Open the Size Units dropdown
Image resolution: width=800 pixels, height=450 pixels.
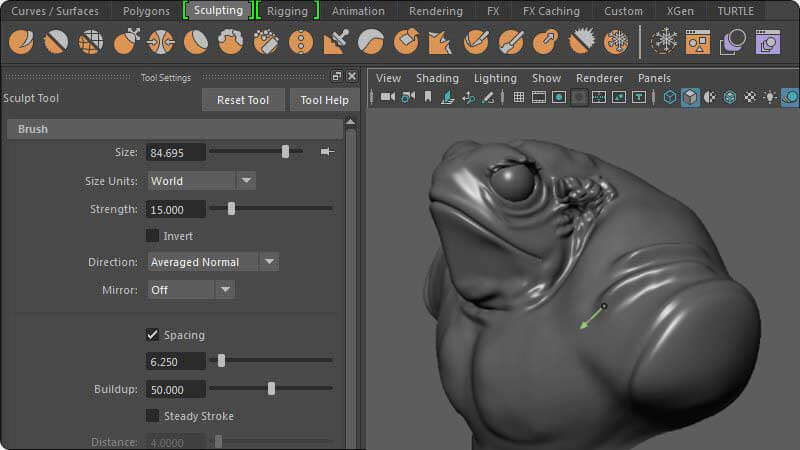tap(201, 181)
